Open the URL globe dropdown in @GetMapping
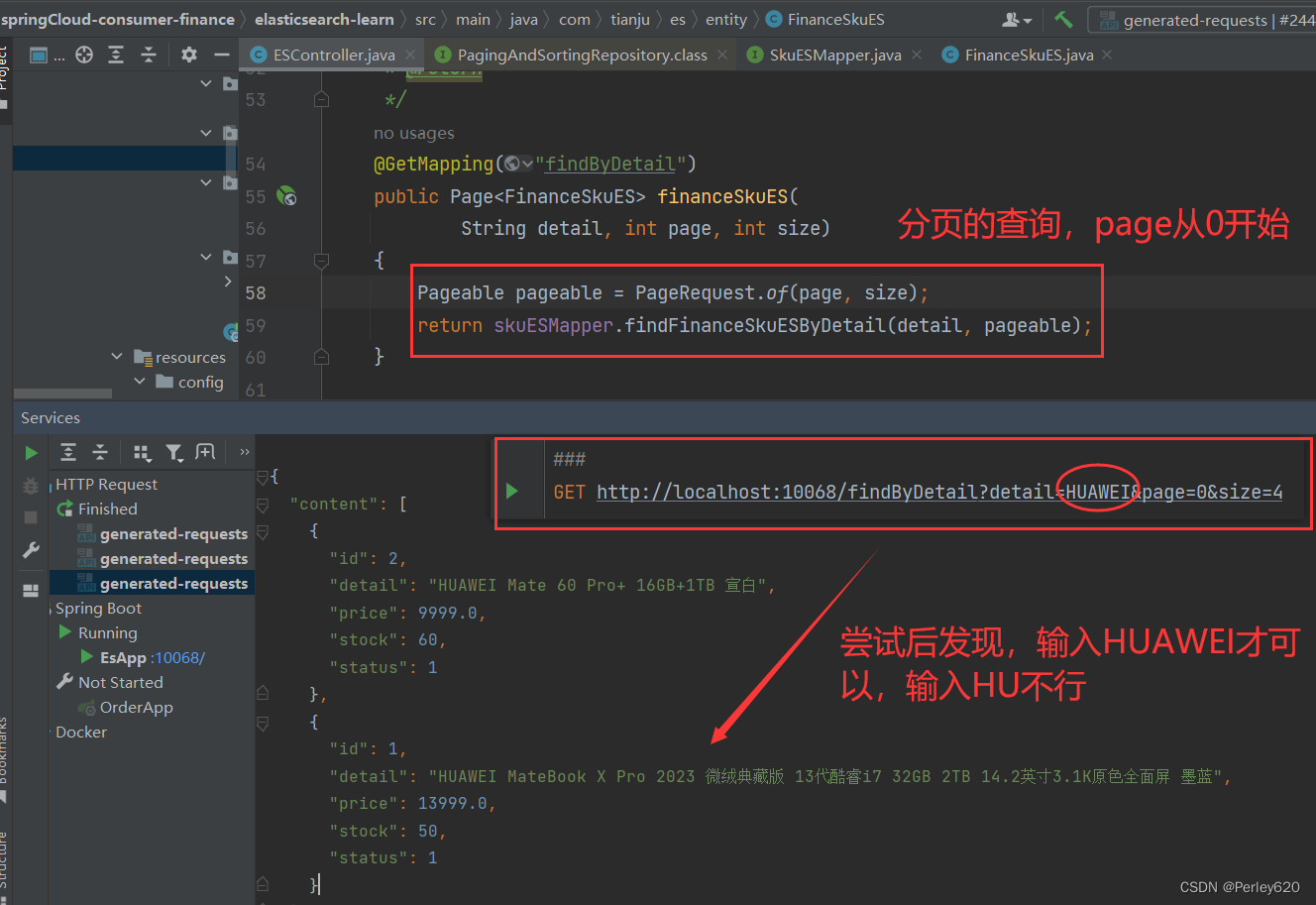 [518, 164]
